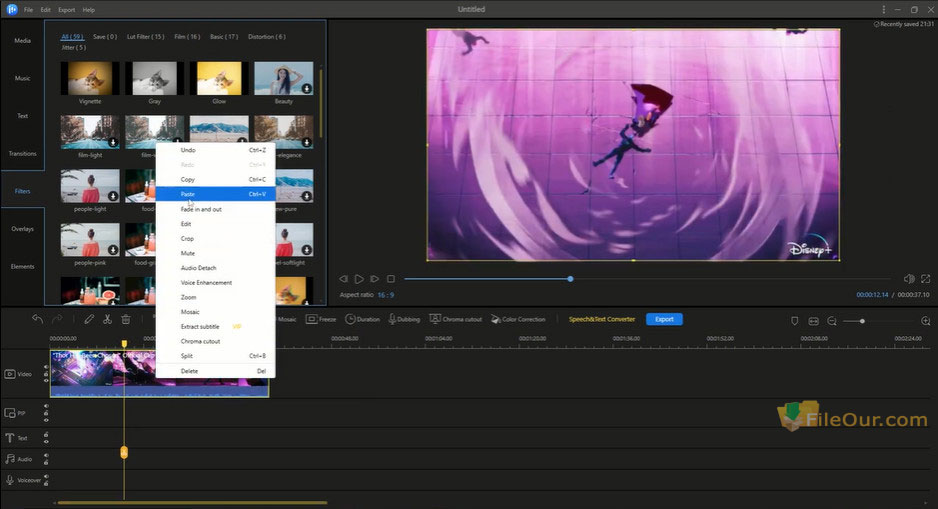This screenshot has height=509, width=938.
Task: Open the Chroma cutout tool in toolbar
Action: tap(456, 319)
